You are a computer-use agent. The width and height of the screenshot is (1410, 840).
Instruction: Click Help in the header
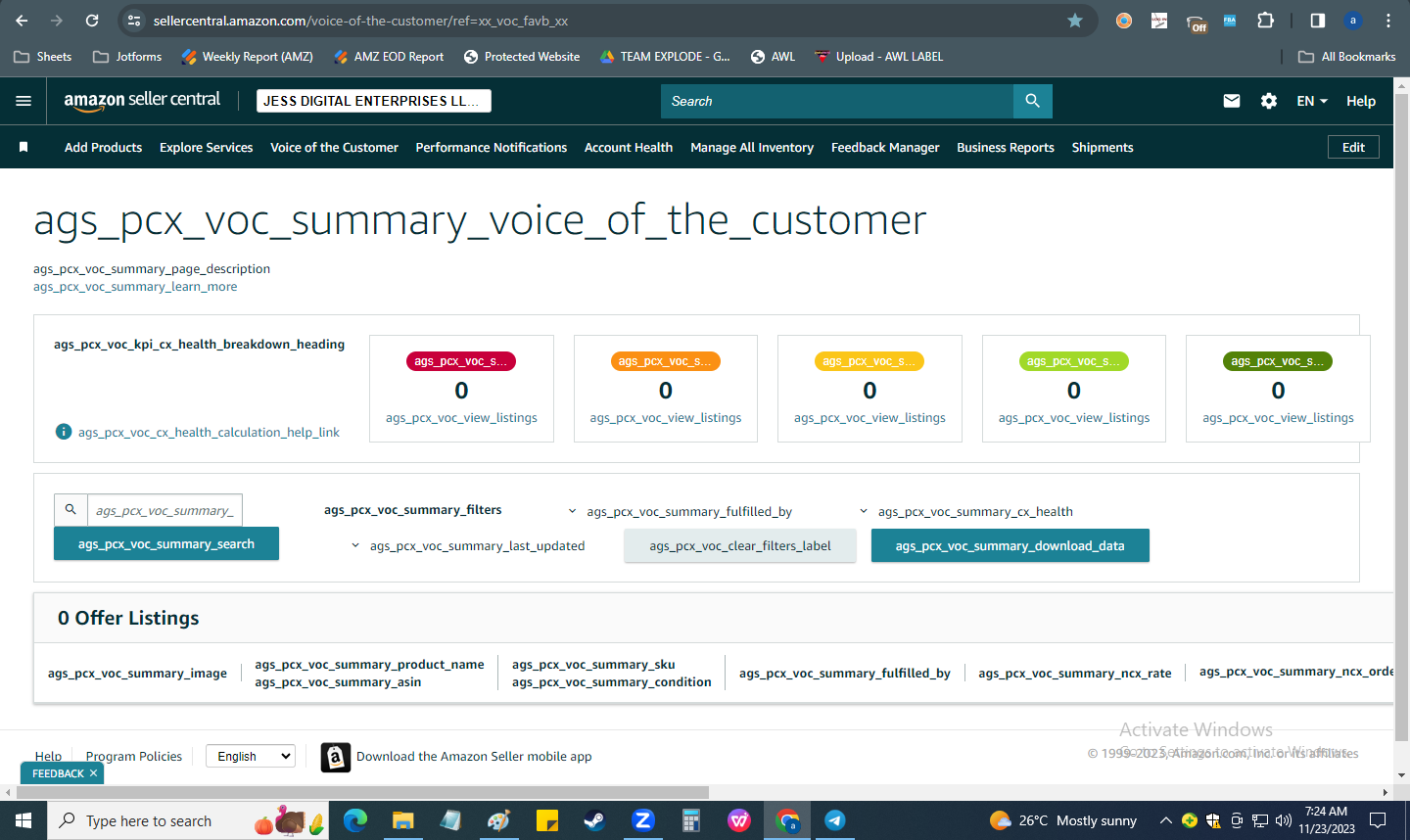pyautogui.click(x=1361, y=101)
